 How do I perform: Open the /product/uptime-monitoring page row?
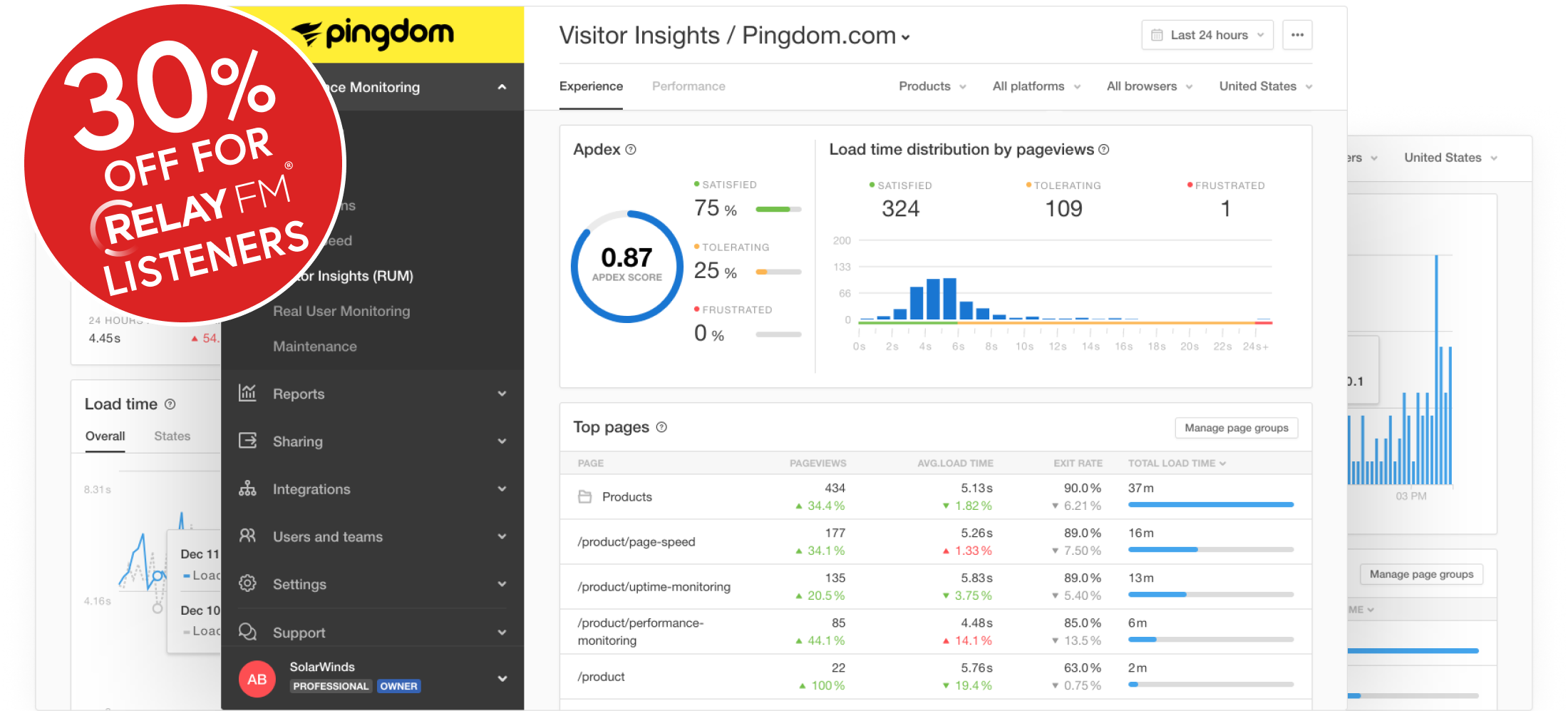[935, 587]
